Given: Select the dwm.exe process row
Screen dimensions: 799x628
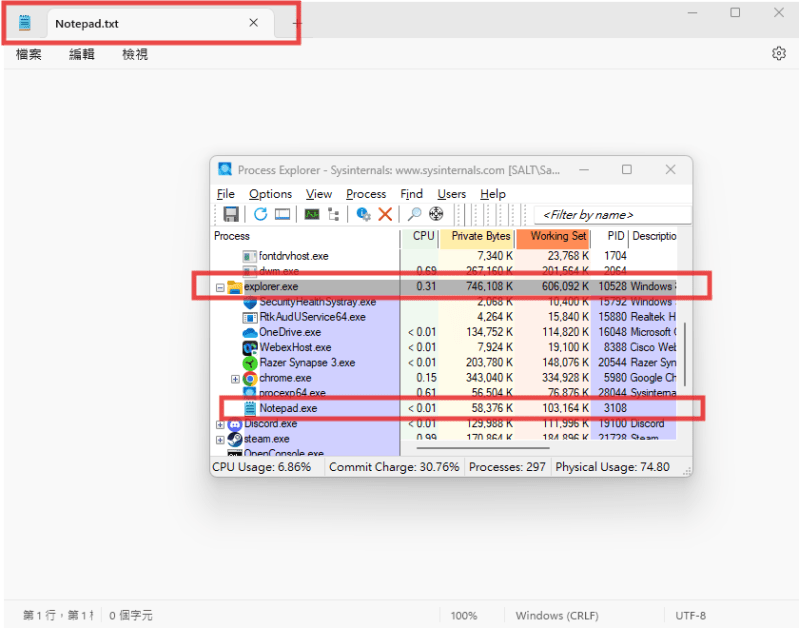Looking at the screenshot, I should pyautogui.click(x=444, y=271).
